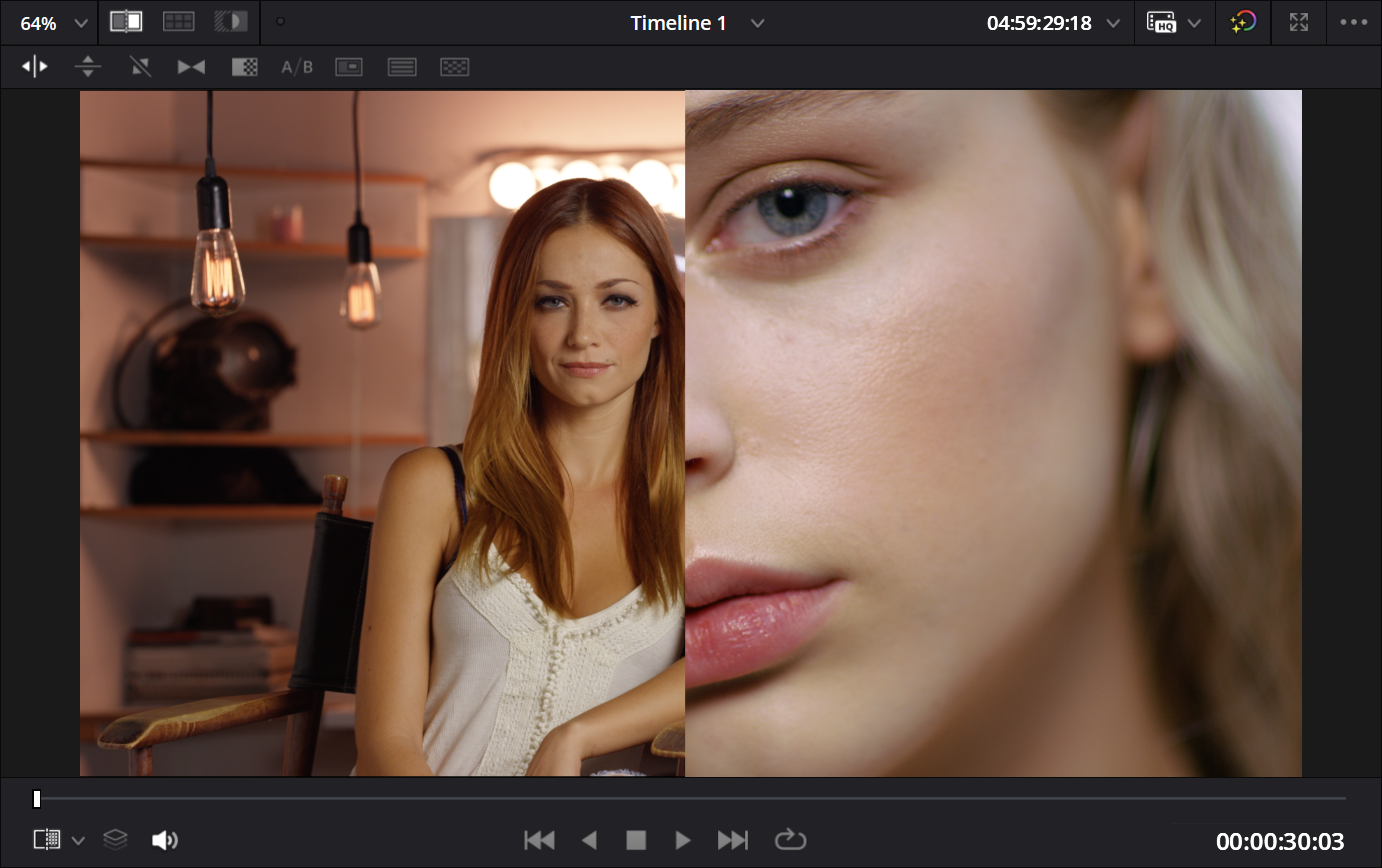Open the timecode 04:59:29:18 display options
The height and width of the screenshot is (868, 1382).
pos(1113,23)
